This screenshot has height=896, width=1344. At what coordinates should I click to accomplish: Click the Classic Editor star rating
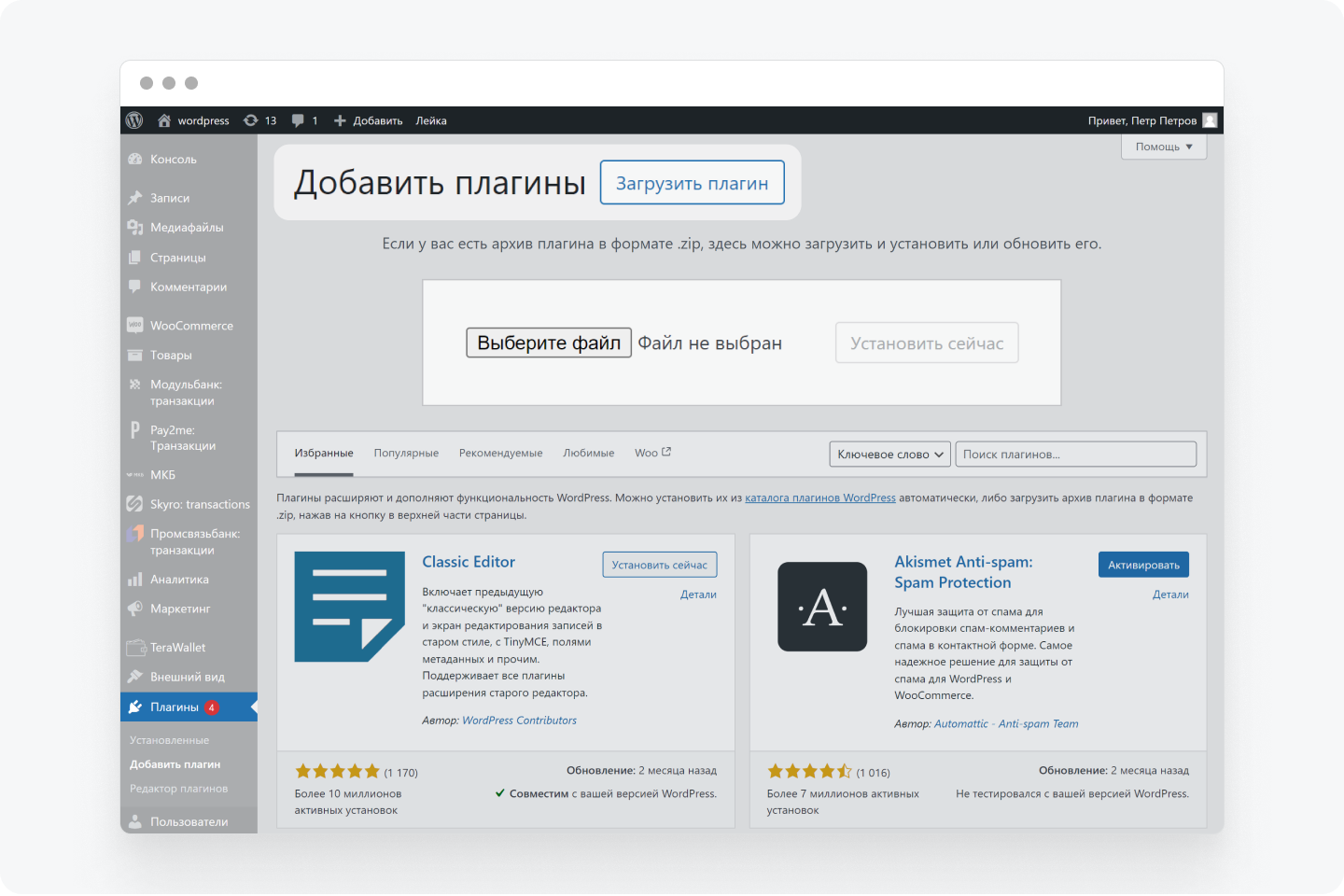(x=338, y=772)
